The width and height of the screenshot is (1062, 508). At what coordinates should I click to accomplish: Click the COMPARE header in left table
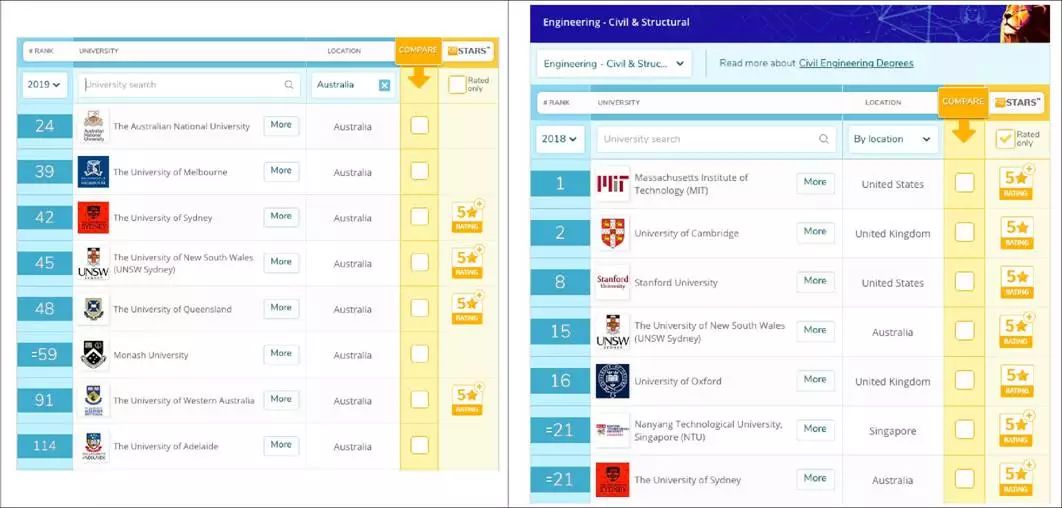pyautogui.click(x=419, y=51)
